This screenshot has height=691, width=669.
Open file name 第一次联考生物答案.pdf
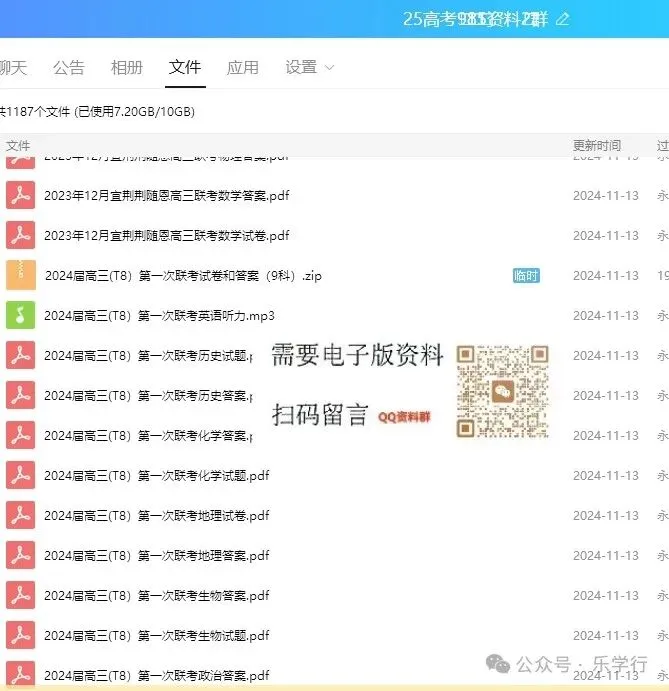click(x=156, y=596)
